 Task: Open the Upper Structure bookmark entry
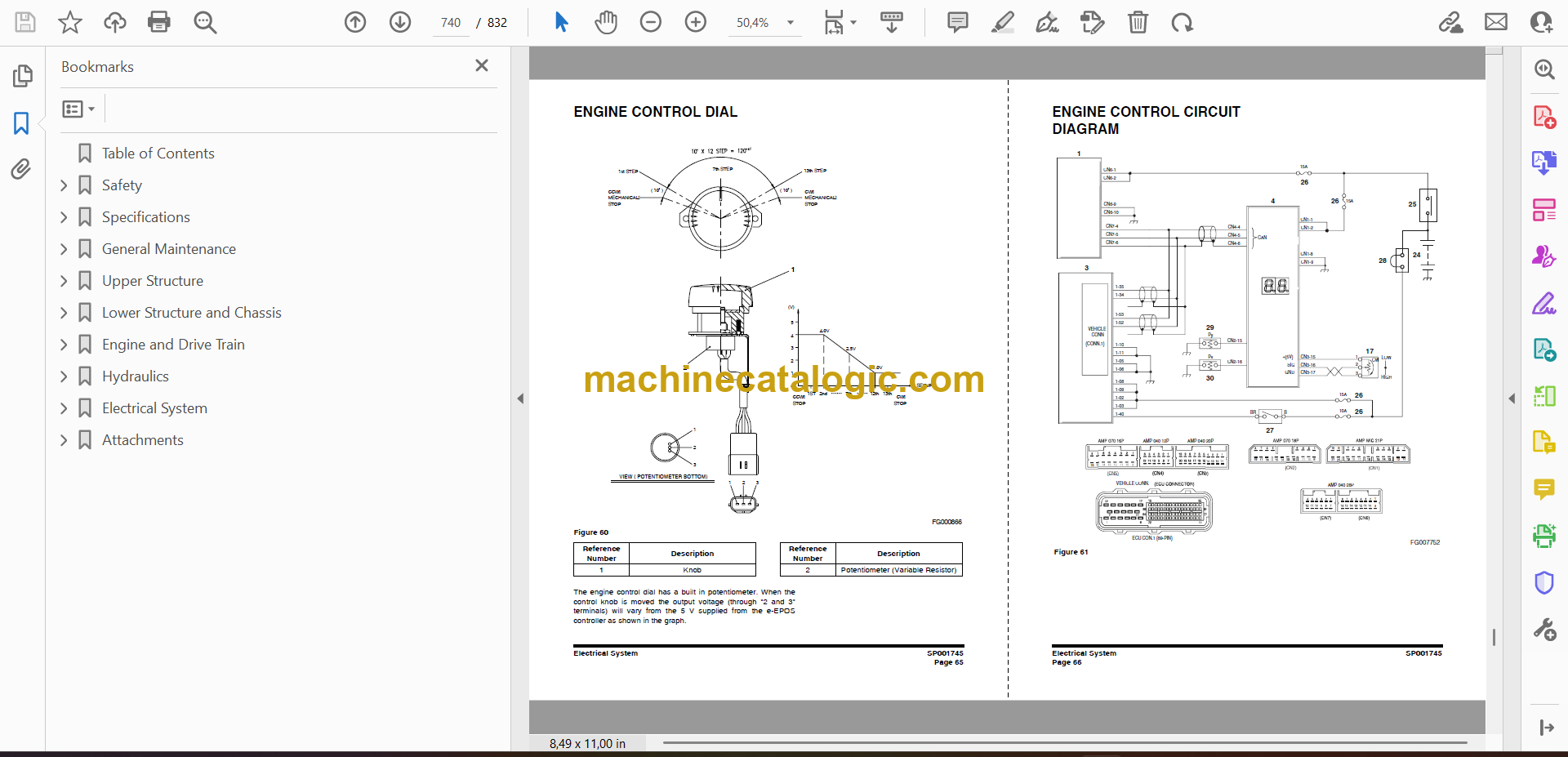click(152, 281)
